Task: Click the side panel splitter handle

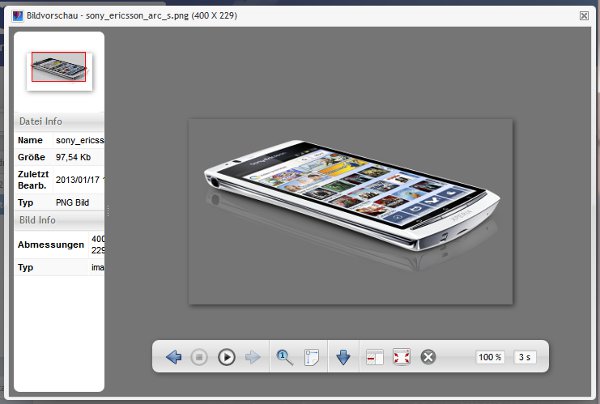Action: [108, 211]
